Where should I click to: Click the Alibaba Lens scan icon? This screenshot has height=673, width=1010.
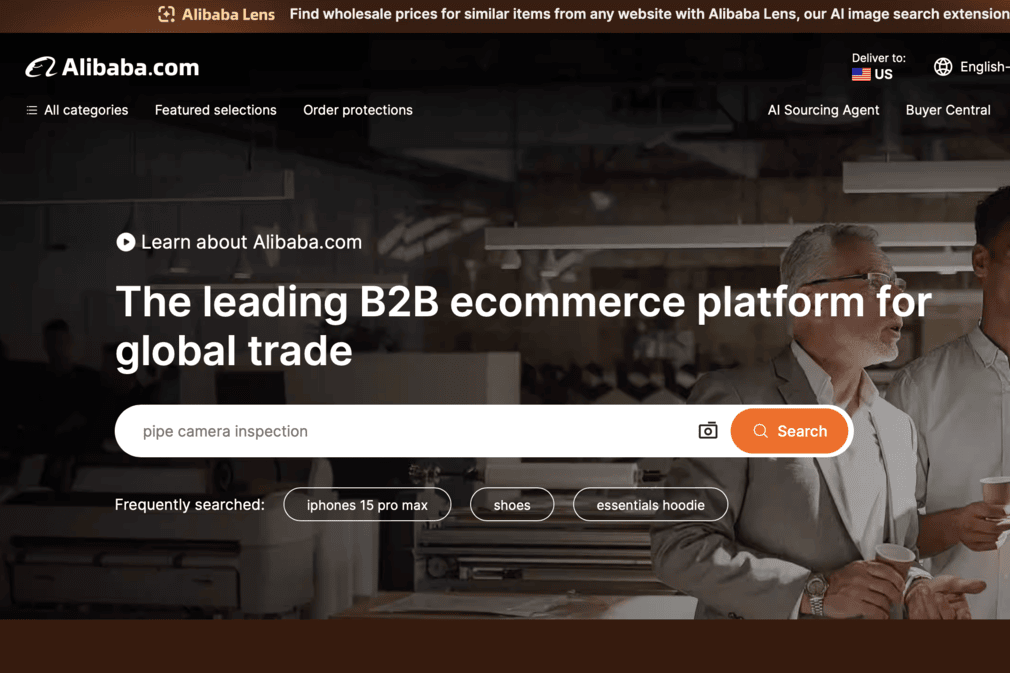coord(166,14)
